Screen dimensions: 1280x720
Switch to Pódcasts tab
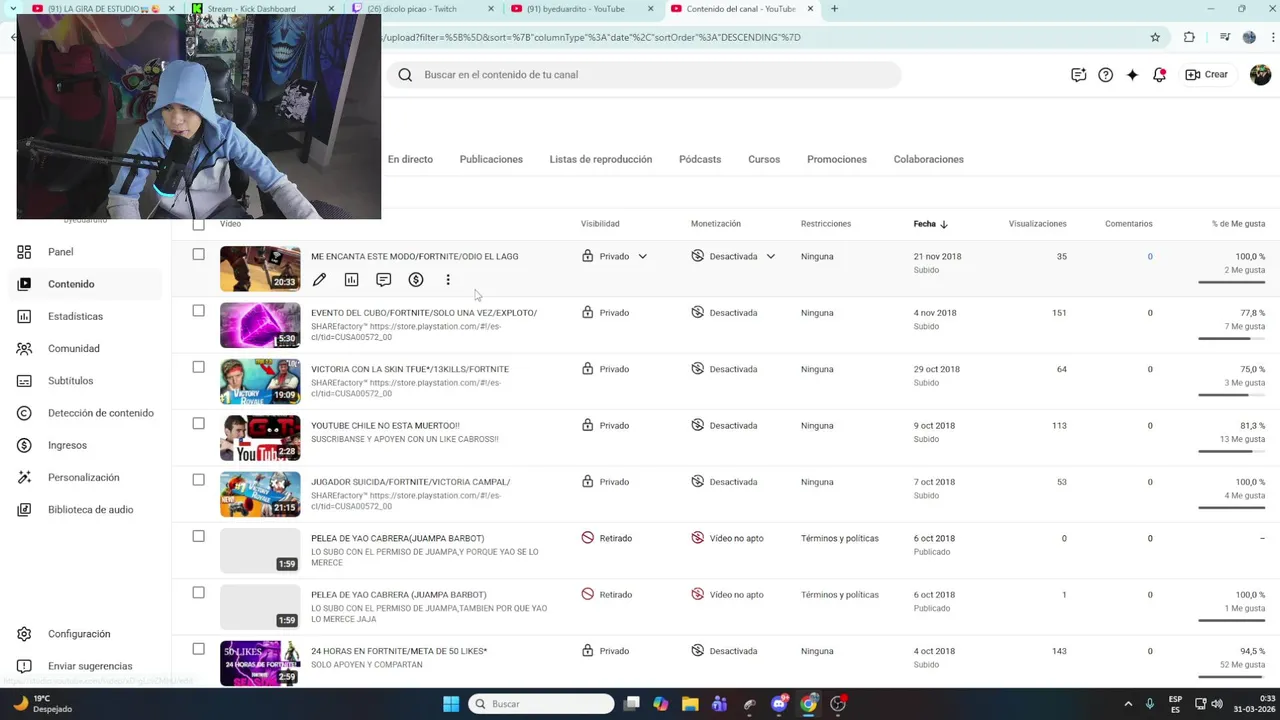click(700, 160)
